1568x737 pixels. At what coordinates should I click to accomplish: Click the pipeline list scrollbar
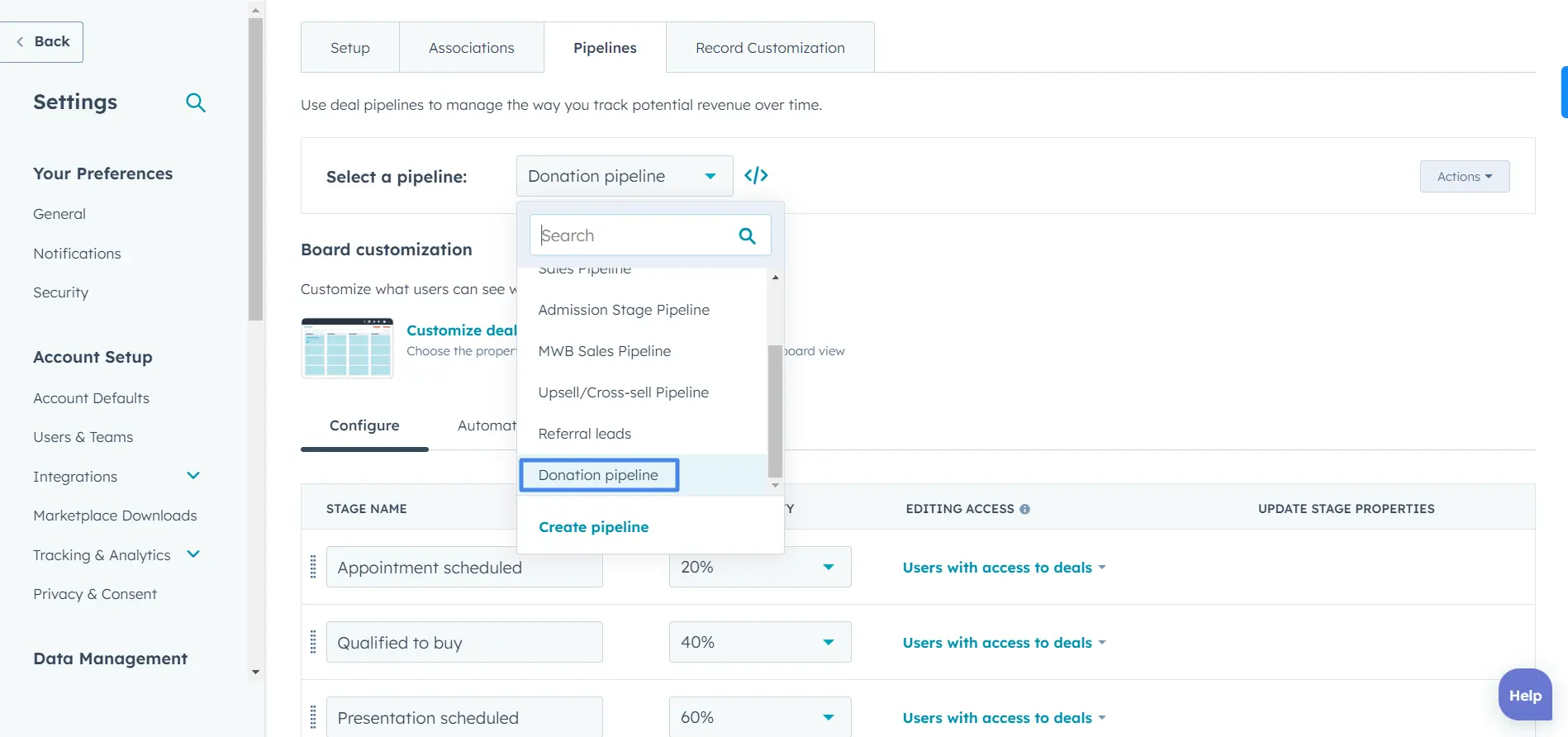775,411
